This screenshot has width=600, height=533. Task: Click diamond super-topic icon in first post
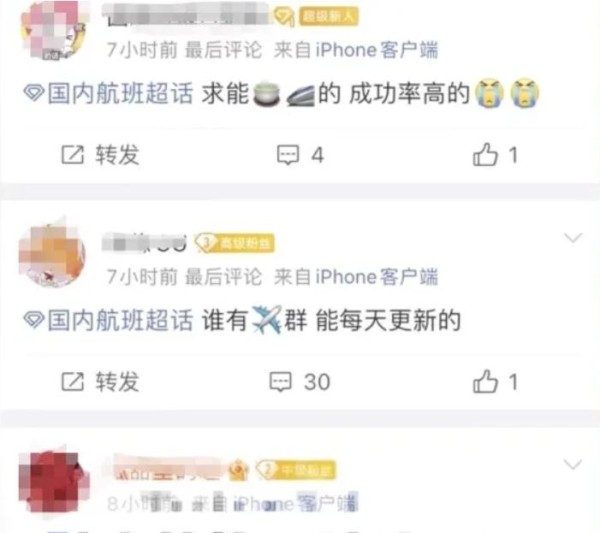pyautogui.click(x=34, y=93)
